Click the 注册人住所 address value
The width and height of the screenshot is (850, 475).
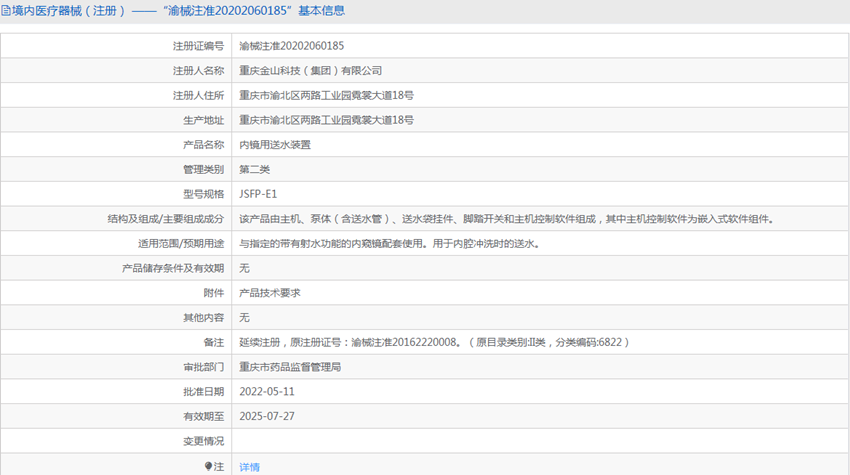(x=326, y=95)
